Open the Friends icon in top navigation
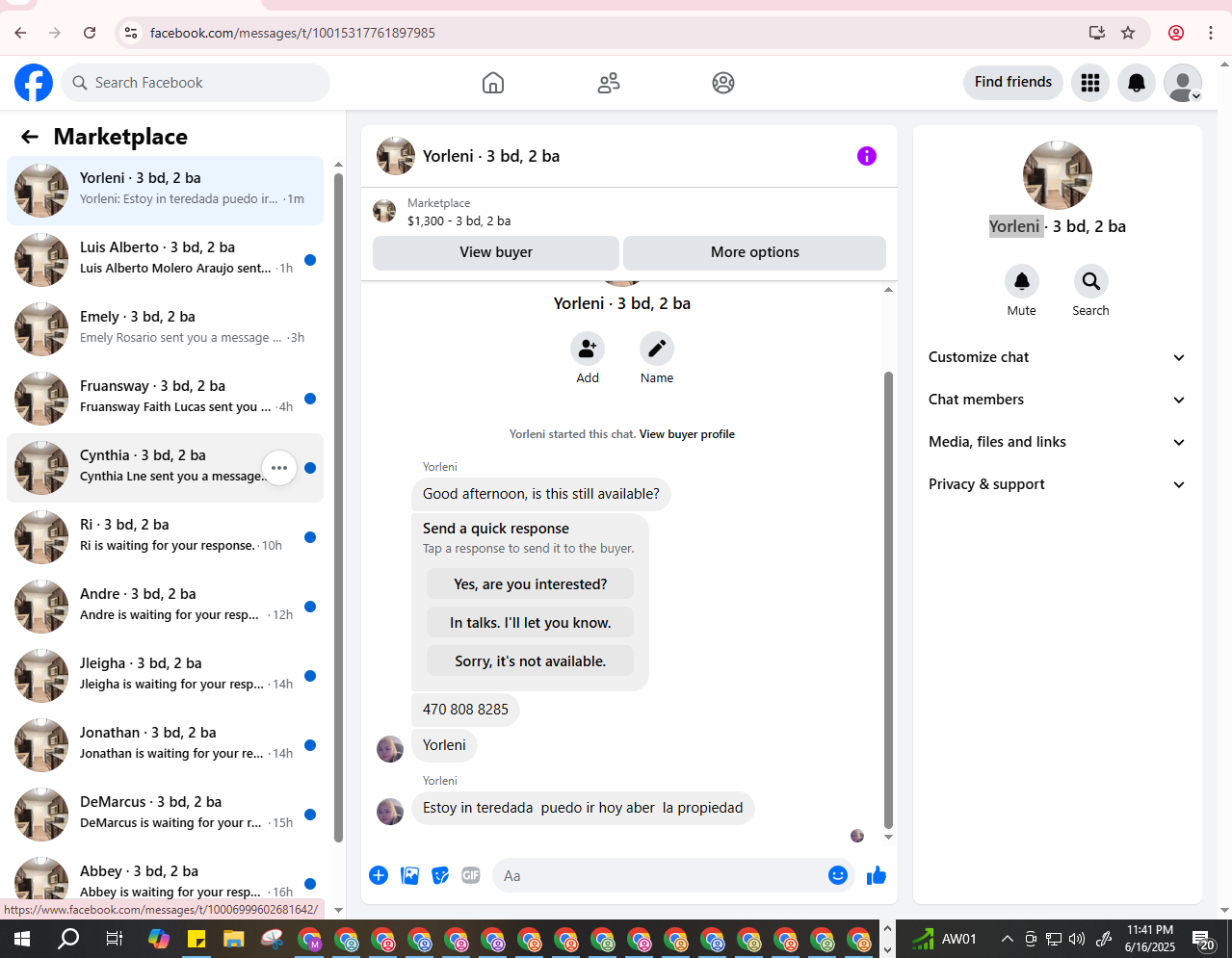Image resolution: width=1232 pixels, height=958 pixels. pos(609,83)
